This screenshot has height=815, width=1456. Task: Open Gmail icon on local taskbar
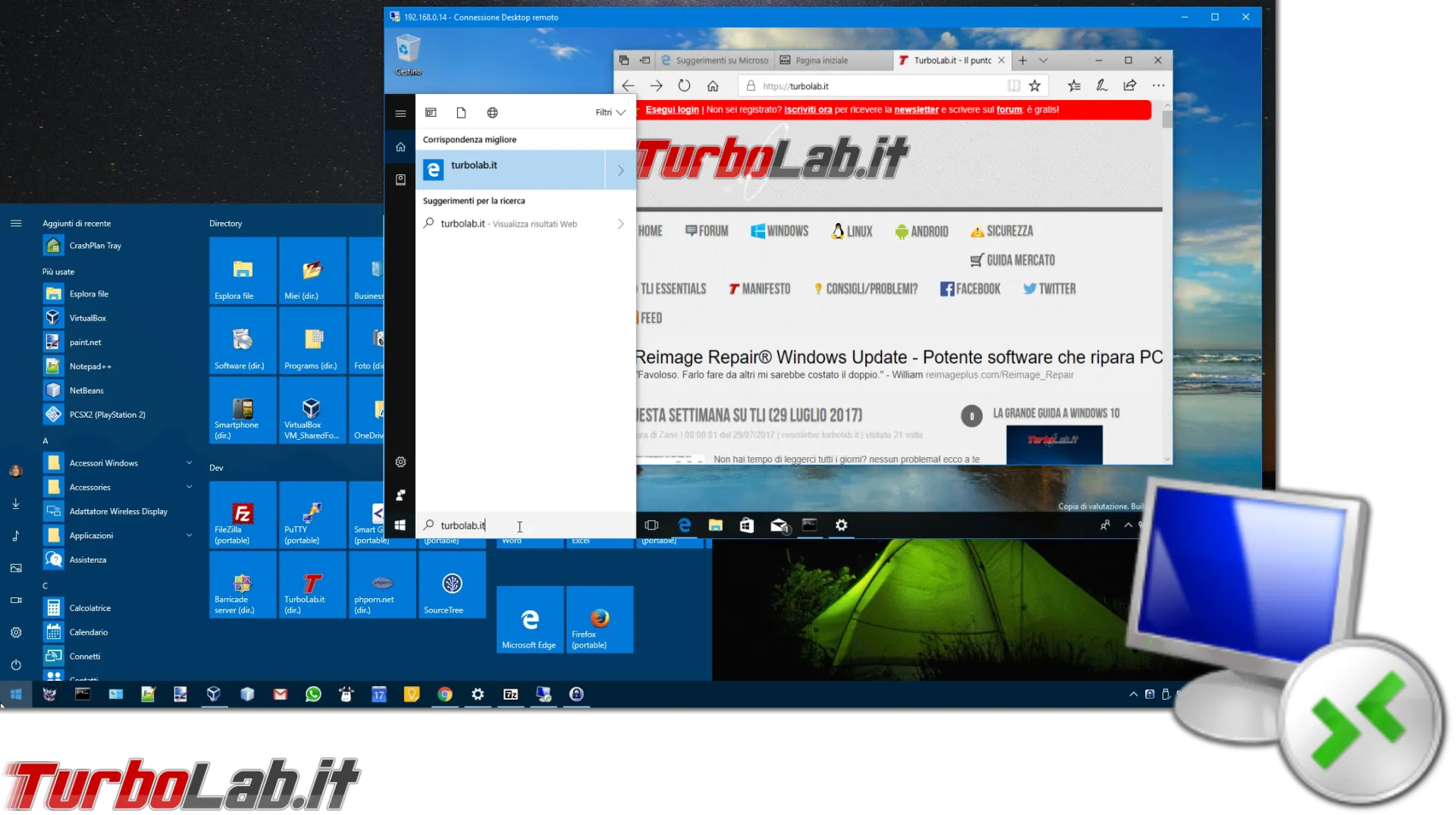click(x=281, y=694)
